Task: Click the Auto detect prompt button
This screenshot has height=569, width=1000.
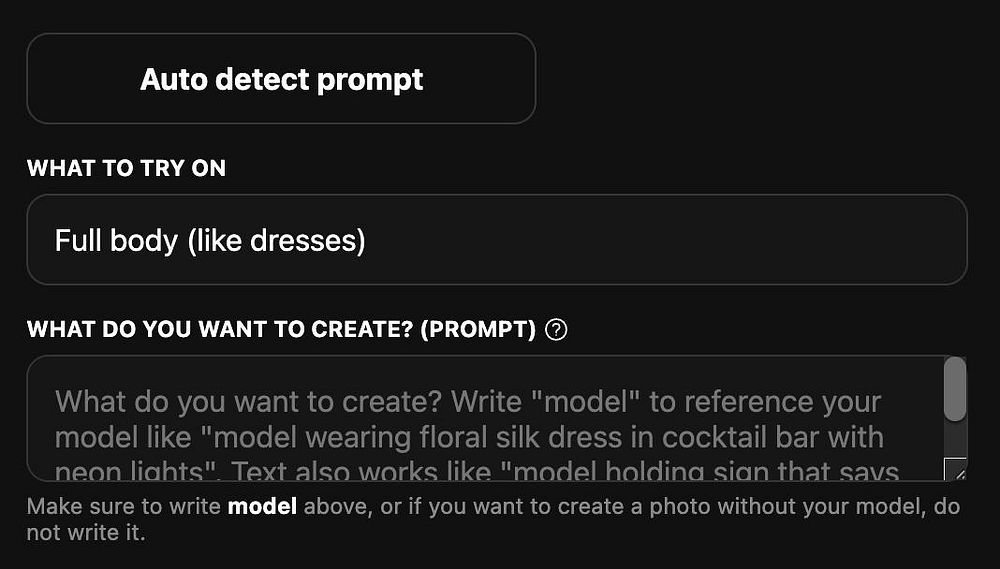Action: tap(281, 79)
